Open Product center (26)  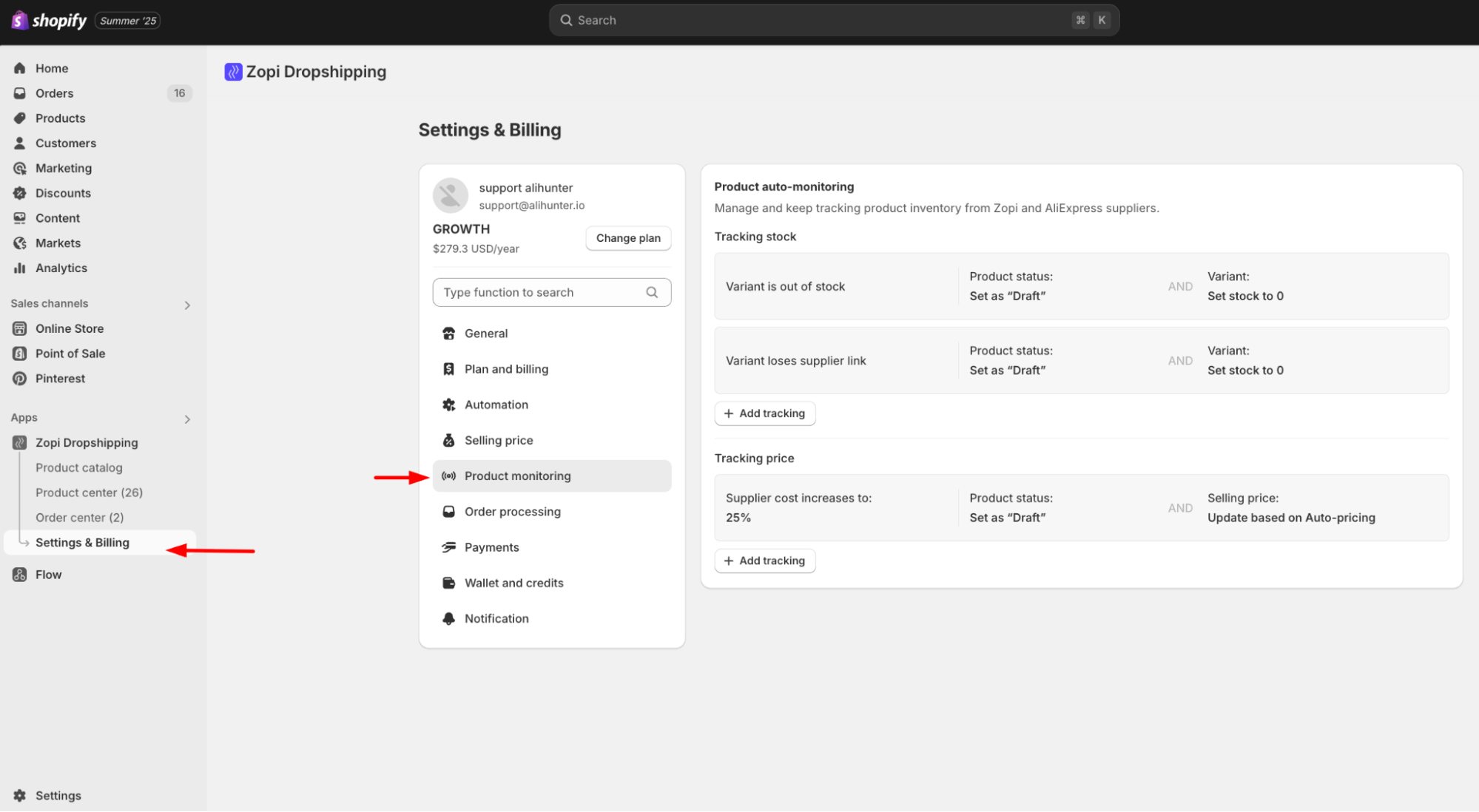[x=89, y=493]
